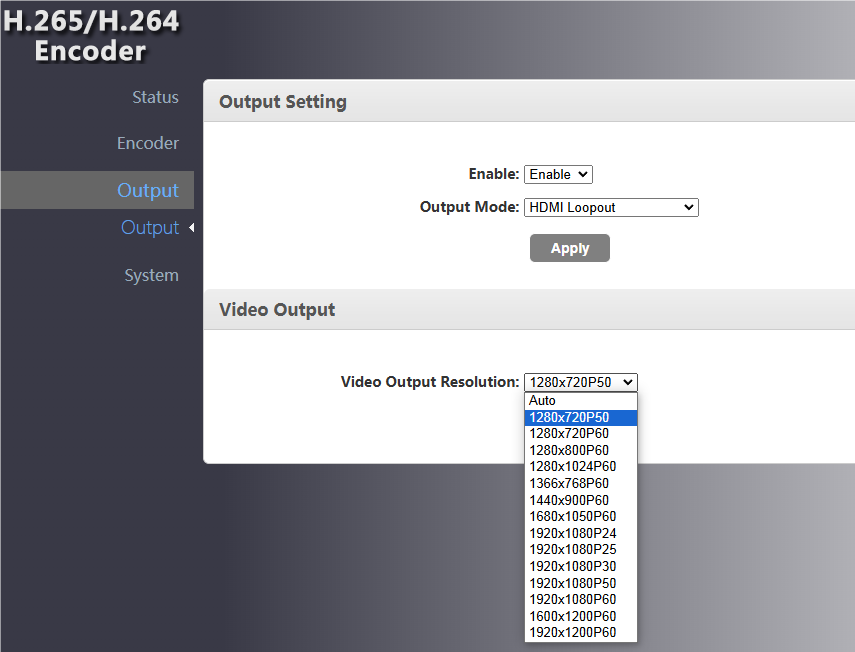Open the Output Mode HDMI Loopout dropdown
855x652 pixels.
pyautogui.click(x=611, y=207)
